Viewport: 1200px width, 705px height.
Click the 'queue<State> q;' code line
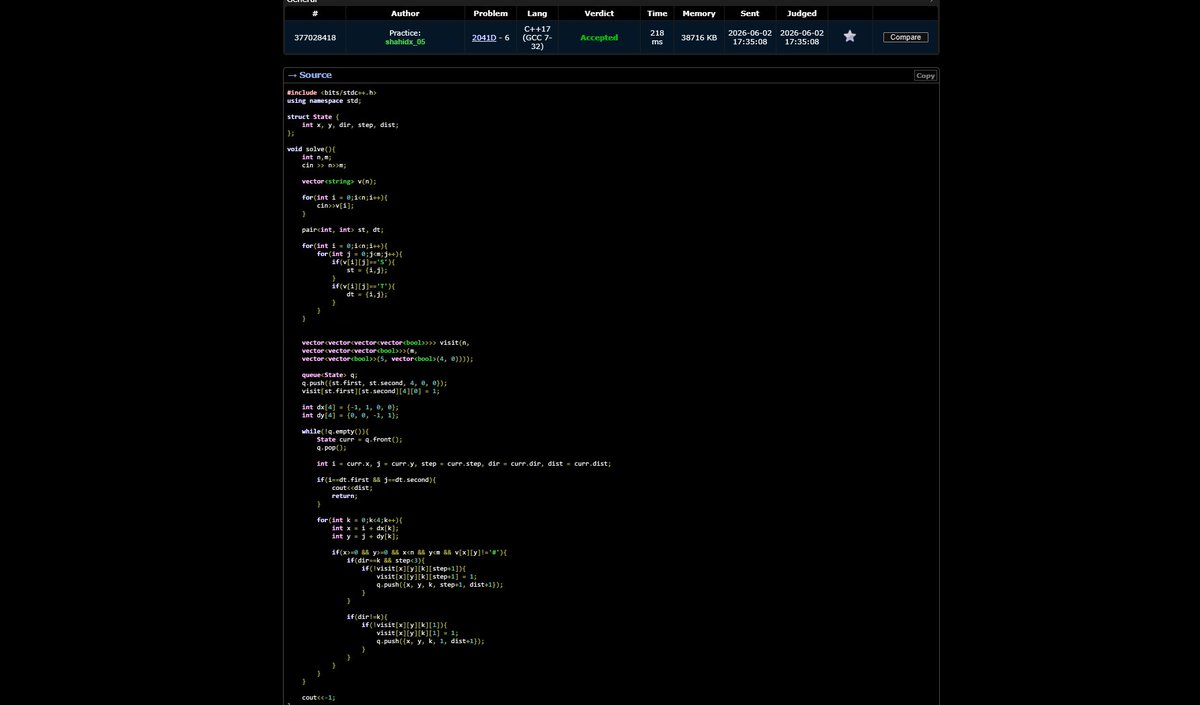coord(329,374)
